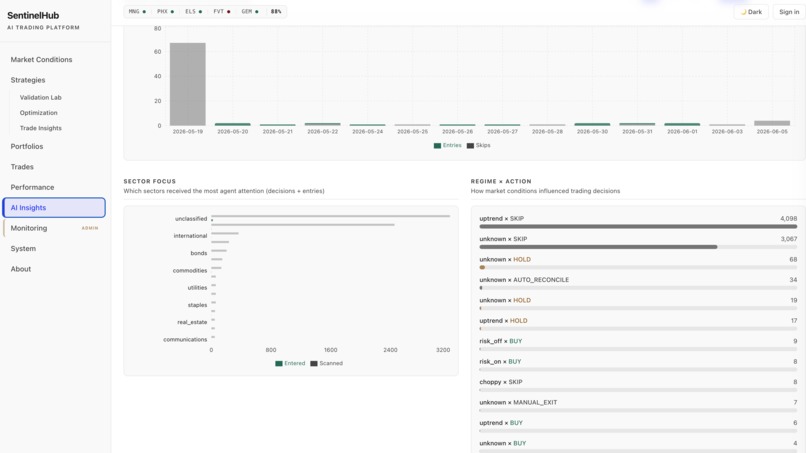
Task: Toggle the Scanned legend in Sector Focus
Action: pyautogui.click(x=326, y=364)
